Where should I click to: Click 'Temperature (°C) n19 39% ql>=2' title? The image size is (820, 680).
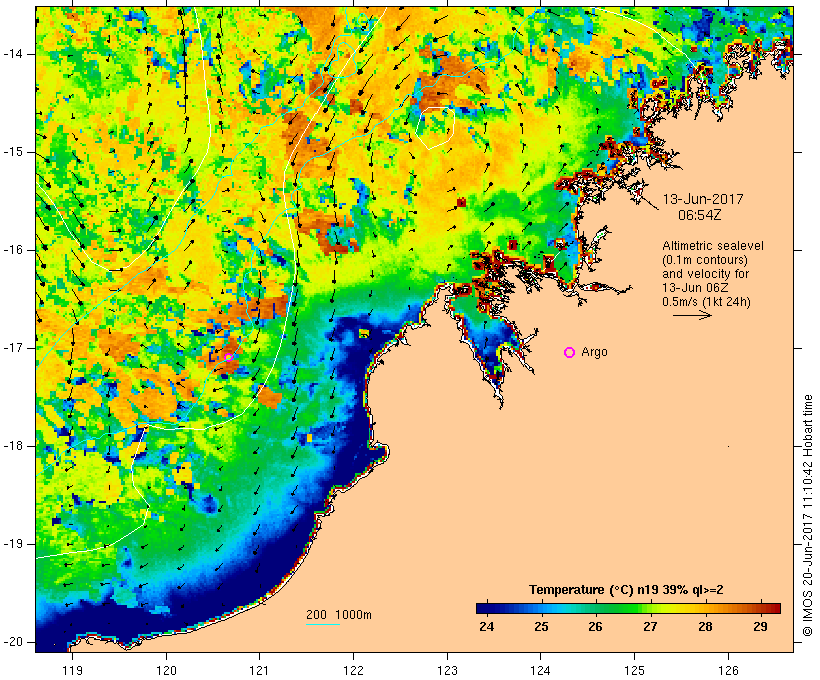[x=626, y=590]
